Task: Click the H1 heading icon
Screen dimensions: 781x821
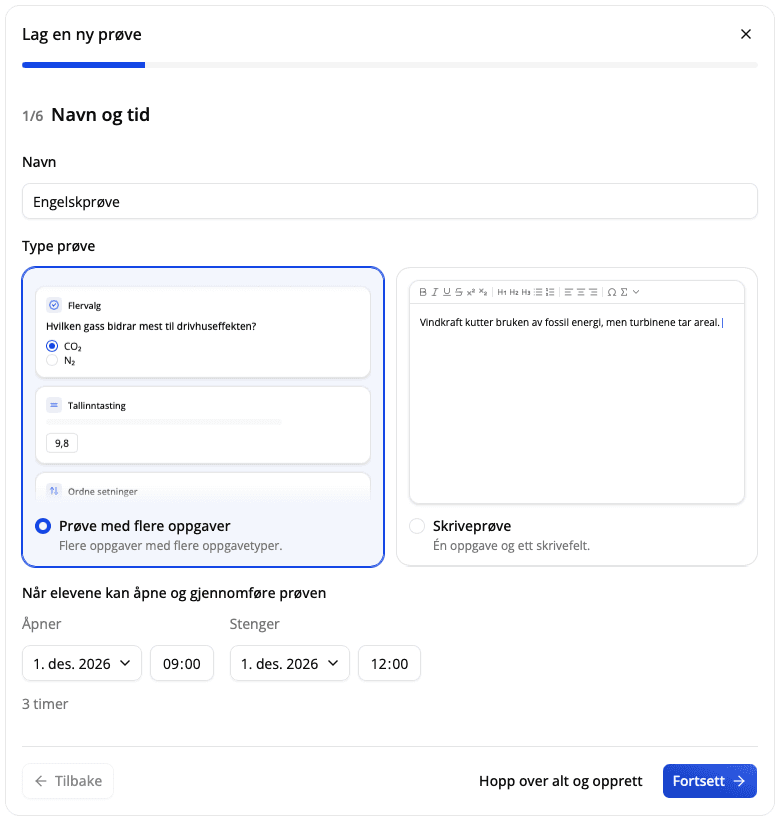Action: pyautogui.click(x=502, y=292)
